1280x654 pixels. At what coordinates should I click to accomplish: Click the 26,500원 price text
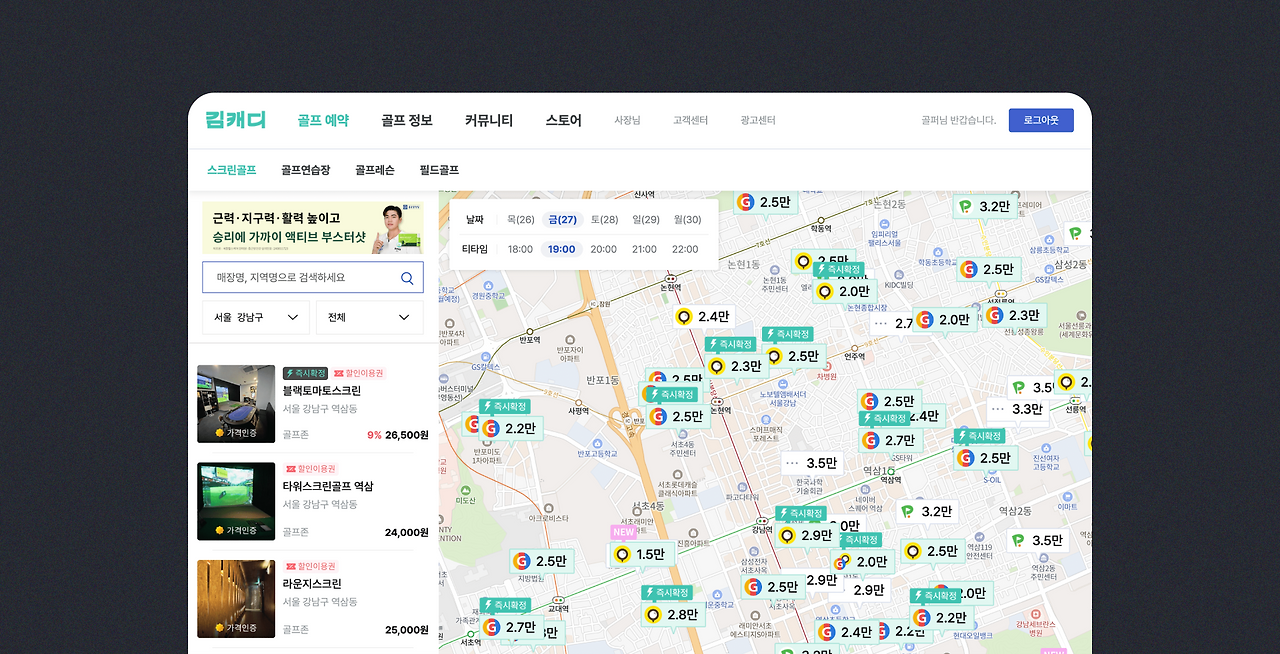(x=407, y=435)
